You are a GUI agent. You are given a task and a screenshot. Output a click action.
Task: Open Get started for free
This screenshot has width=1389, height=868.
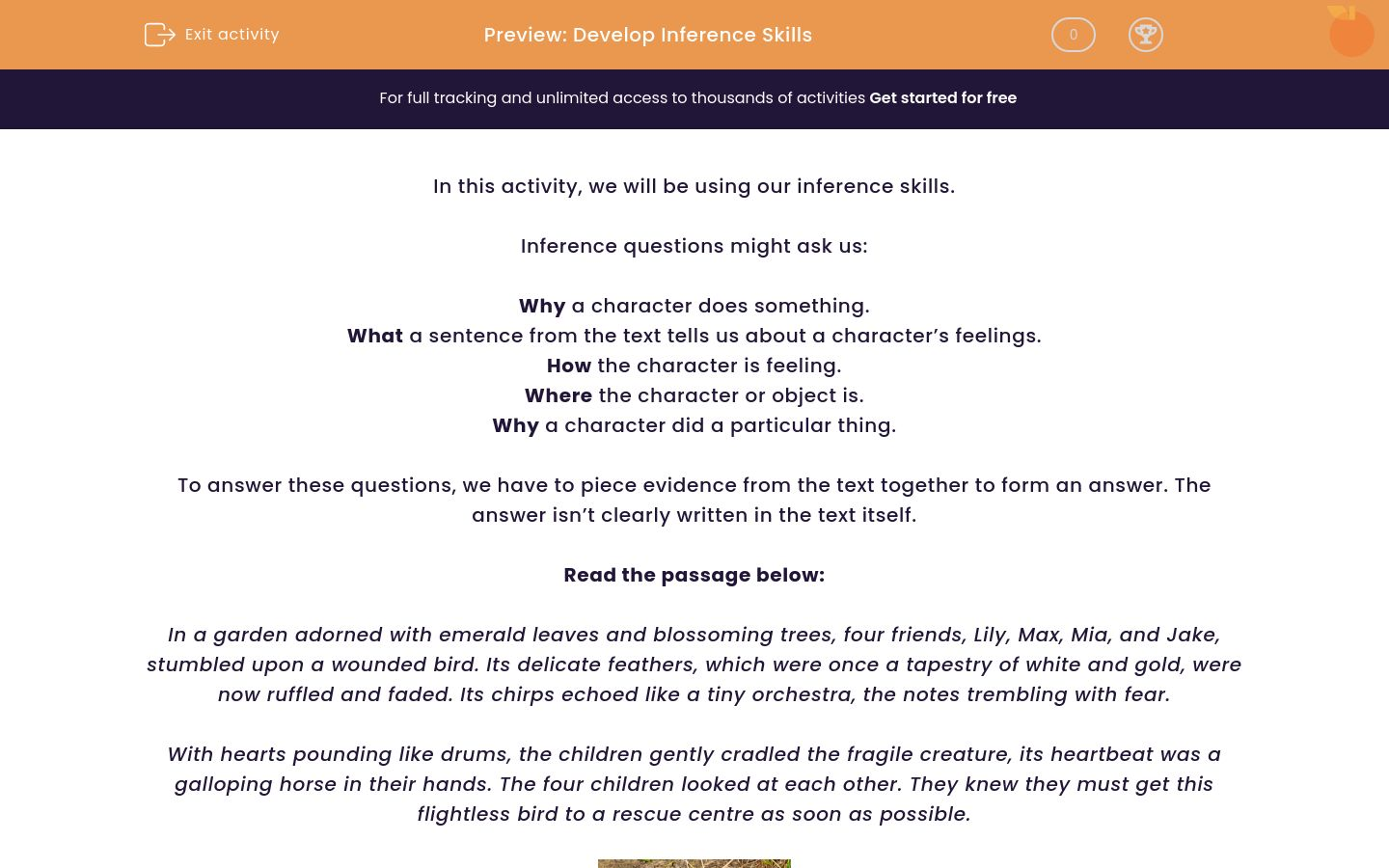(x=942, y=98)
